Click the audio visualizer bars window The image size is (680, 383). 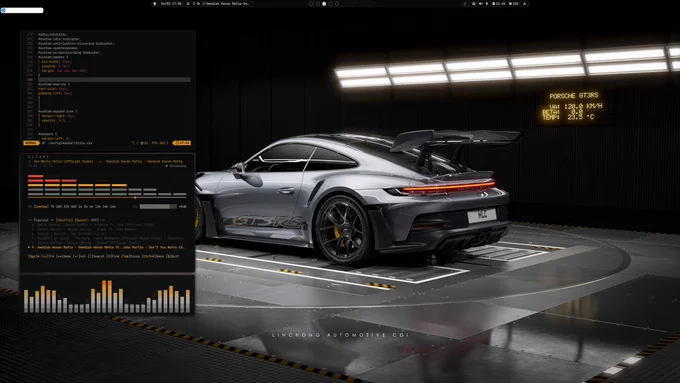[107, 295]
